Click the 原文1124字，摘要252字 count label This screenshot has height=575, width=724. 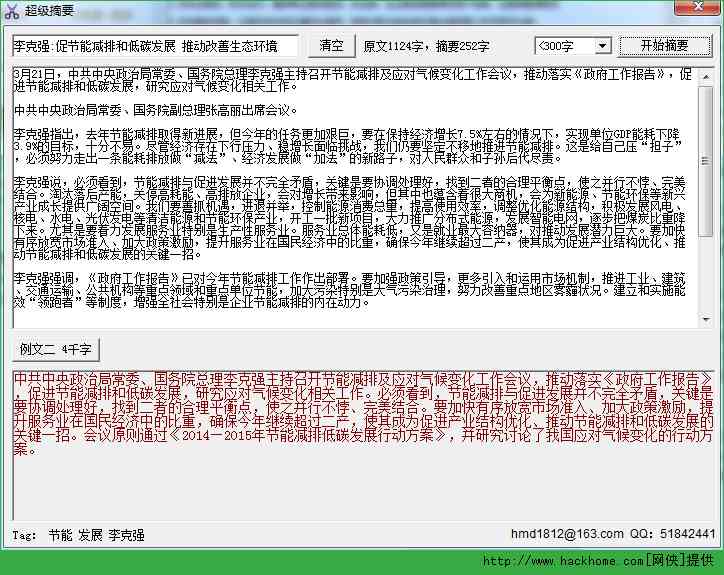[x=426, y=46]
